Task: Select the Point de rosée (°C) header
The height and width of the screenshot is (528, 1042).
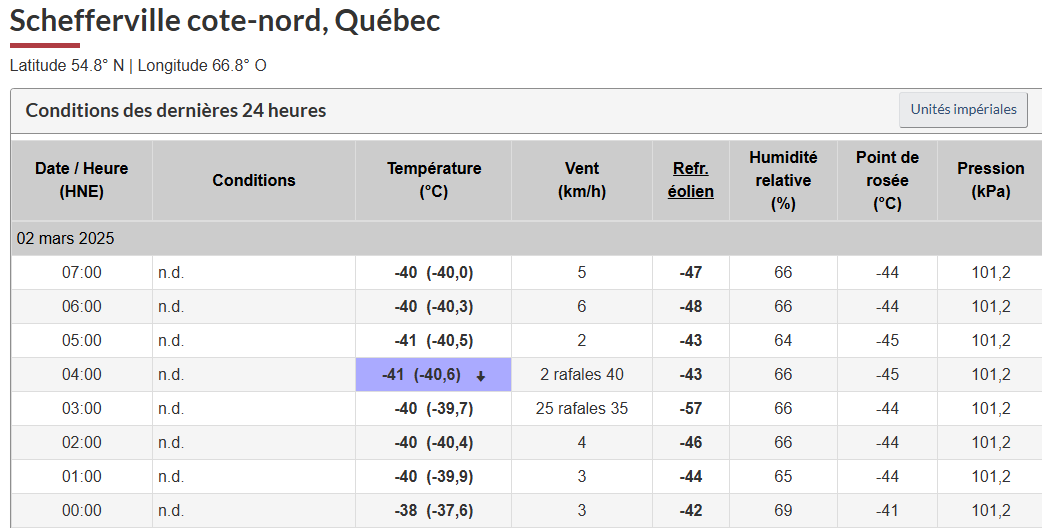Action: click(887, 180)
